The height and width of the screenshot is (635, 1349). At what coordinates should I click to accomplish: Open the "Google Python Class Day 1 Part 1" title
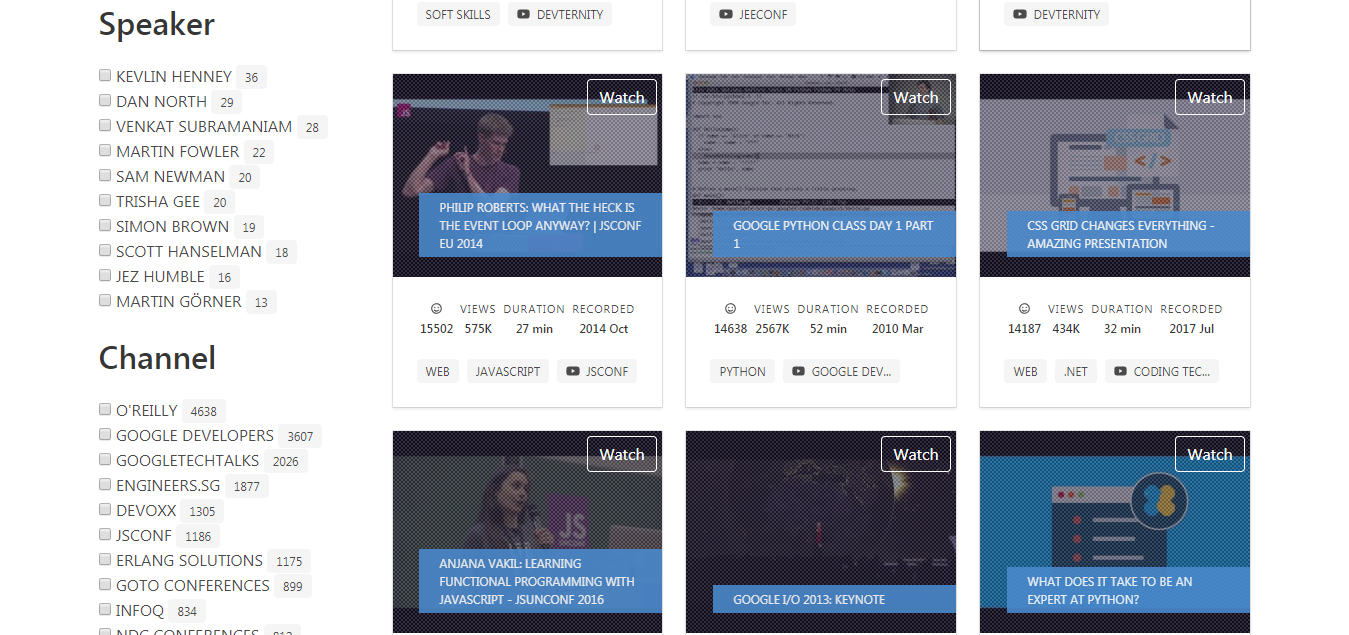click(x=833, y=234)
